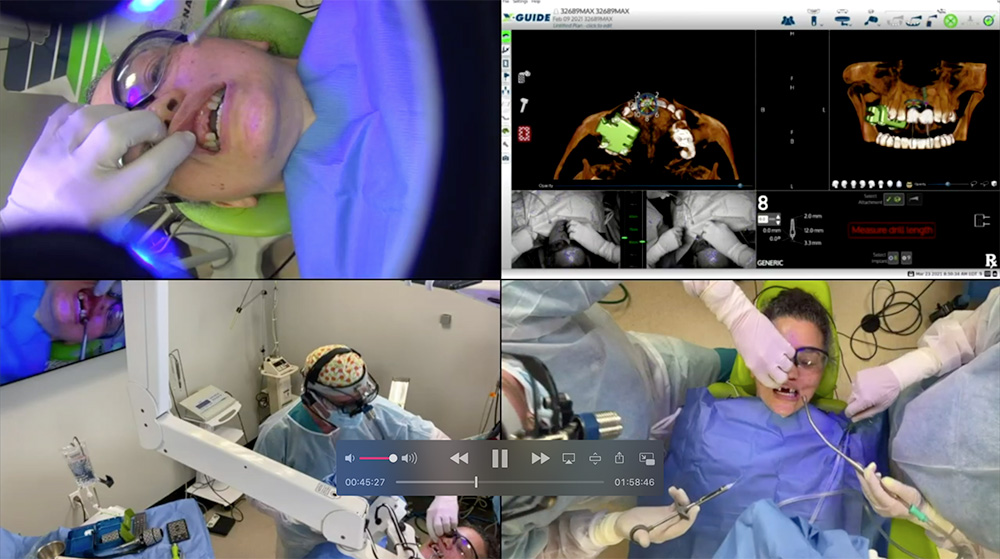Click the blue dots icon in left sidebar
This screenshot has height=559, width=1000.
[506, 91]
